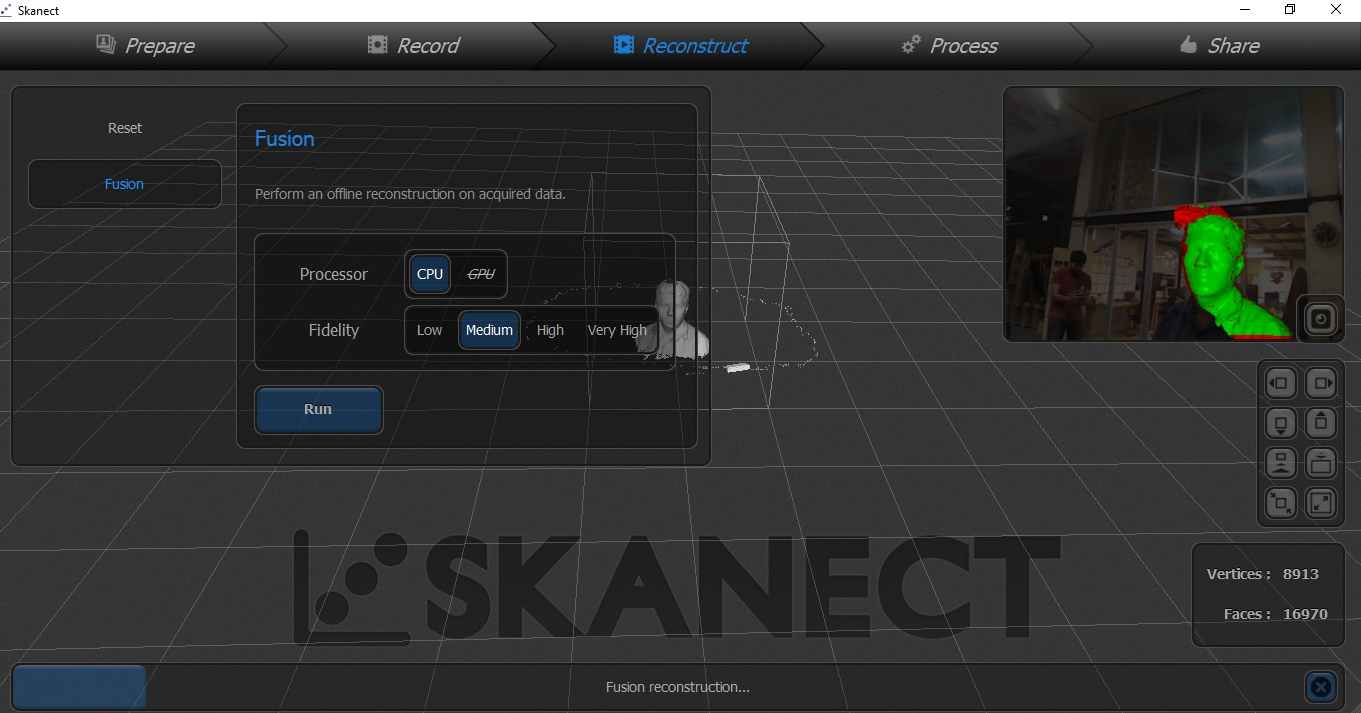Screen dimensions: 1361x713
Task: Click the Fidelity label
Action: 333,330
